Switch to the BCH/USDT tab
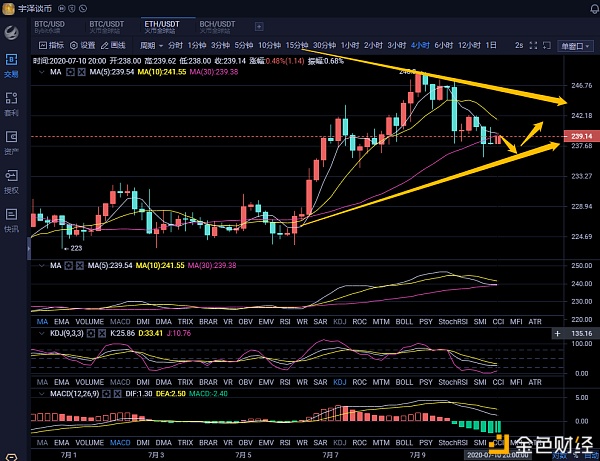Image resolution: width=600 pixels, height=461 pixels. click(215, 23)
